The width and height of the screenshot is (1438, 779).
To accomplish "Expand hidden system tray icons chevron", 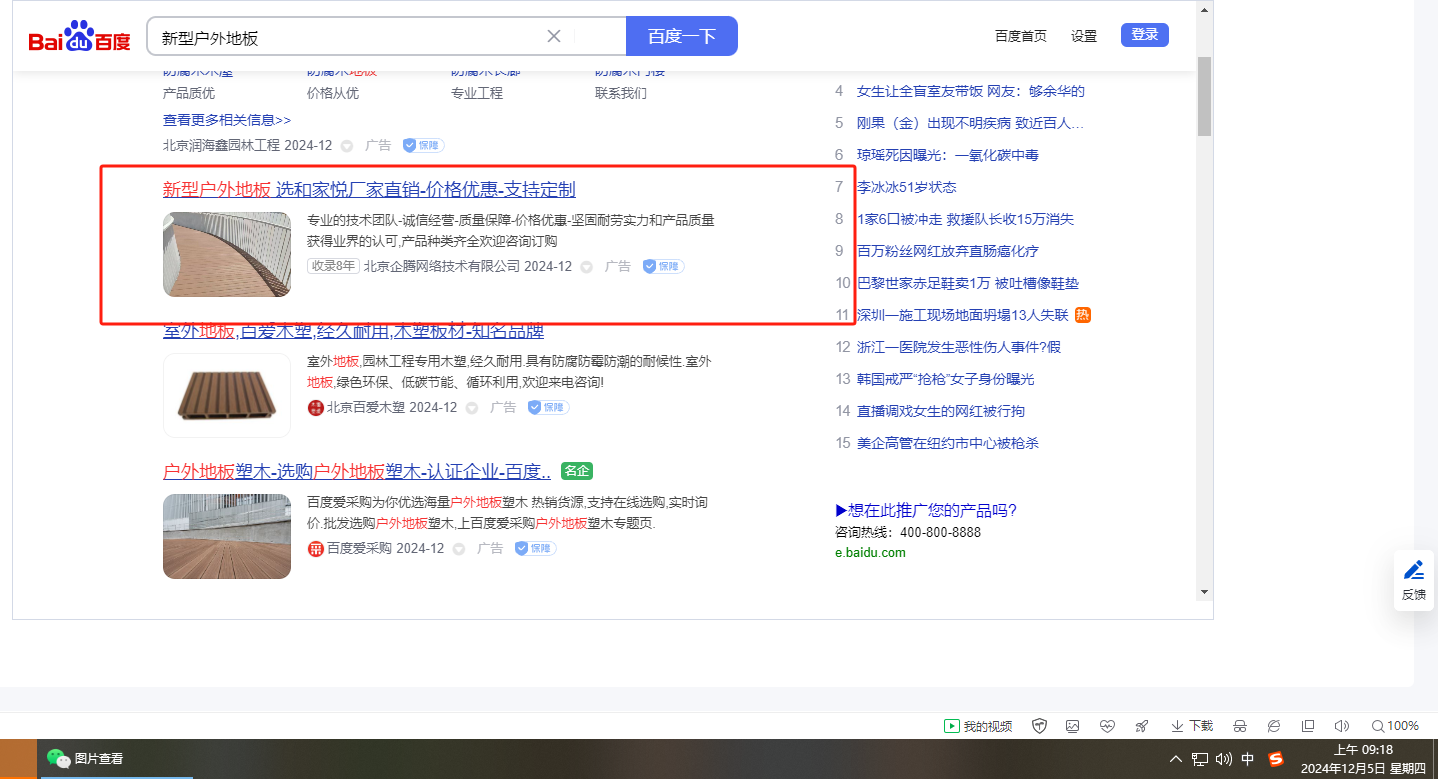I will point(1176,759).
